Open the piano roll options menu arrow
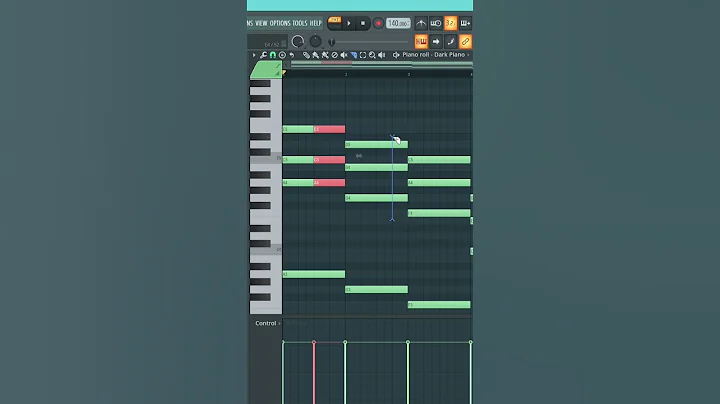This screenshot has width=720, height=404. pos(254,55)
